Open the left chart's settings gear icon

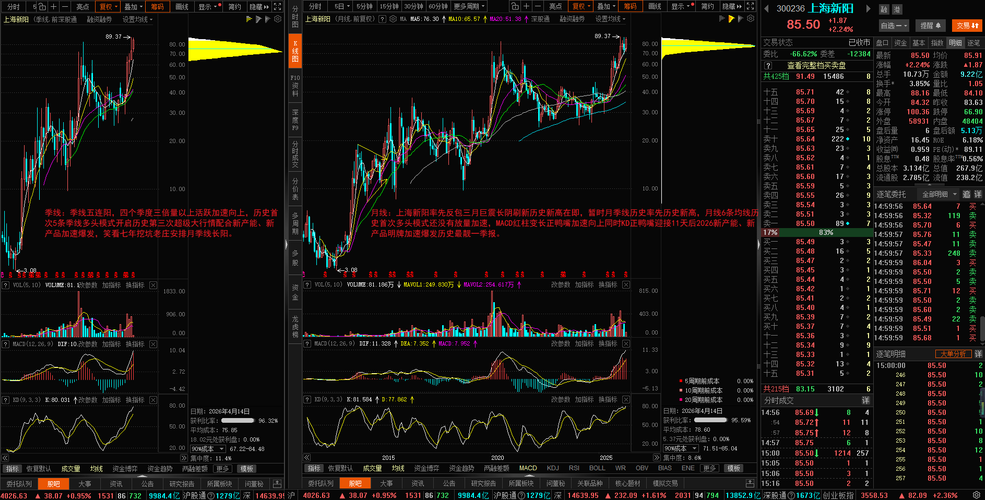(277, 19)
